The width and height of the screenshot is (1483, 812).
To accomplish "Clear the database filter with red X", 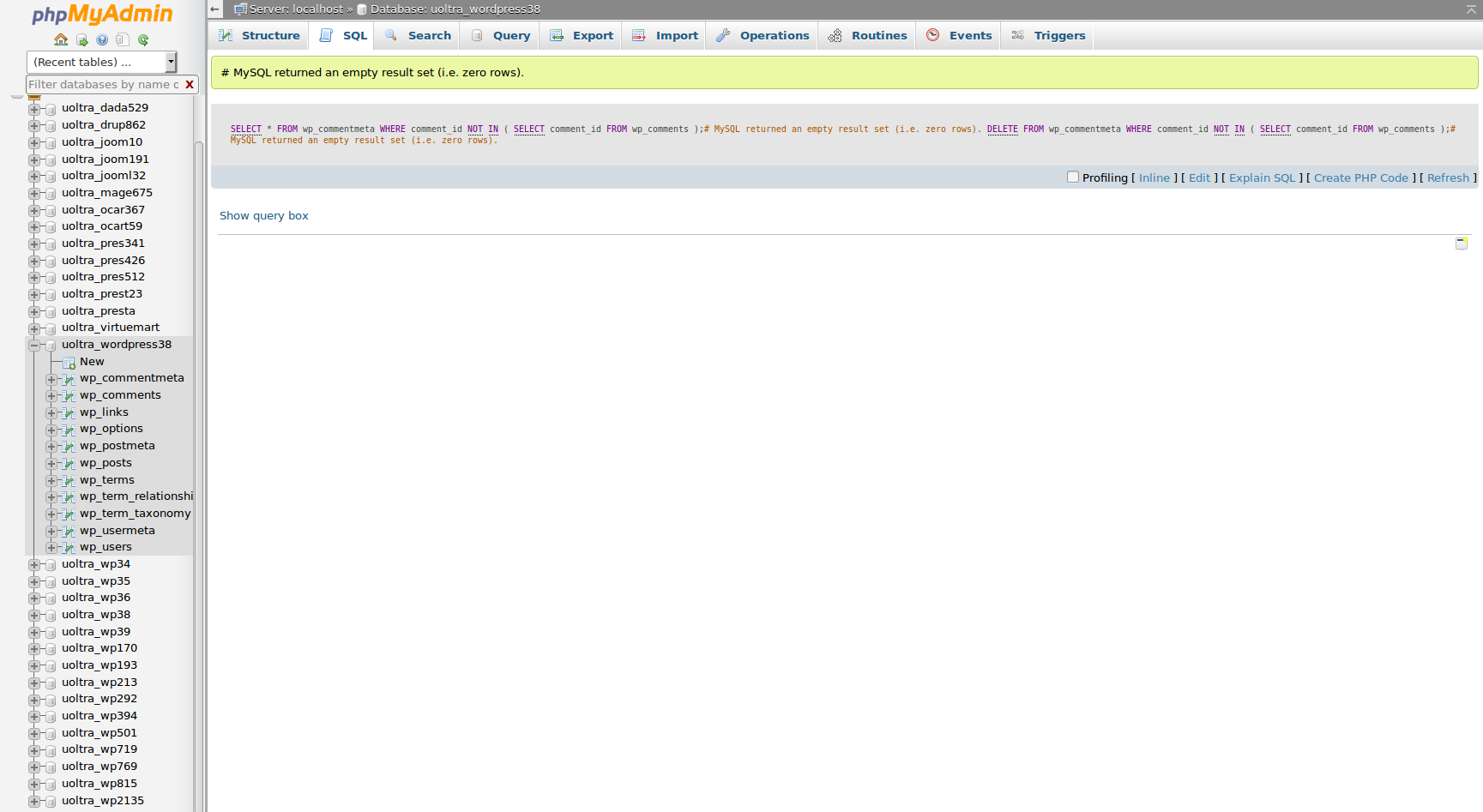I will (190, 84).
